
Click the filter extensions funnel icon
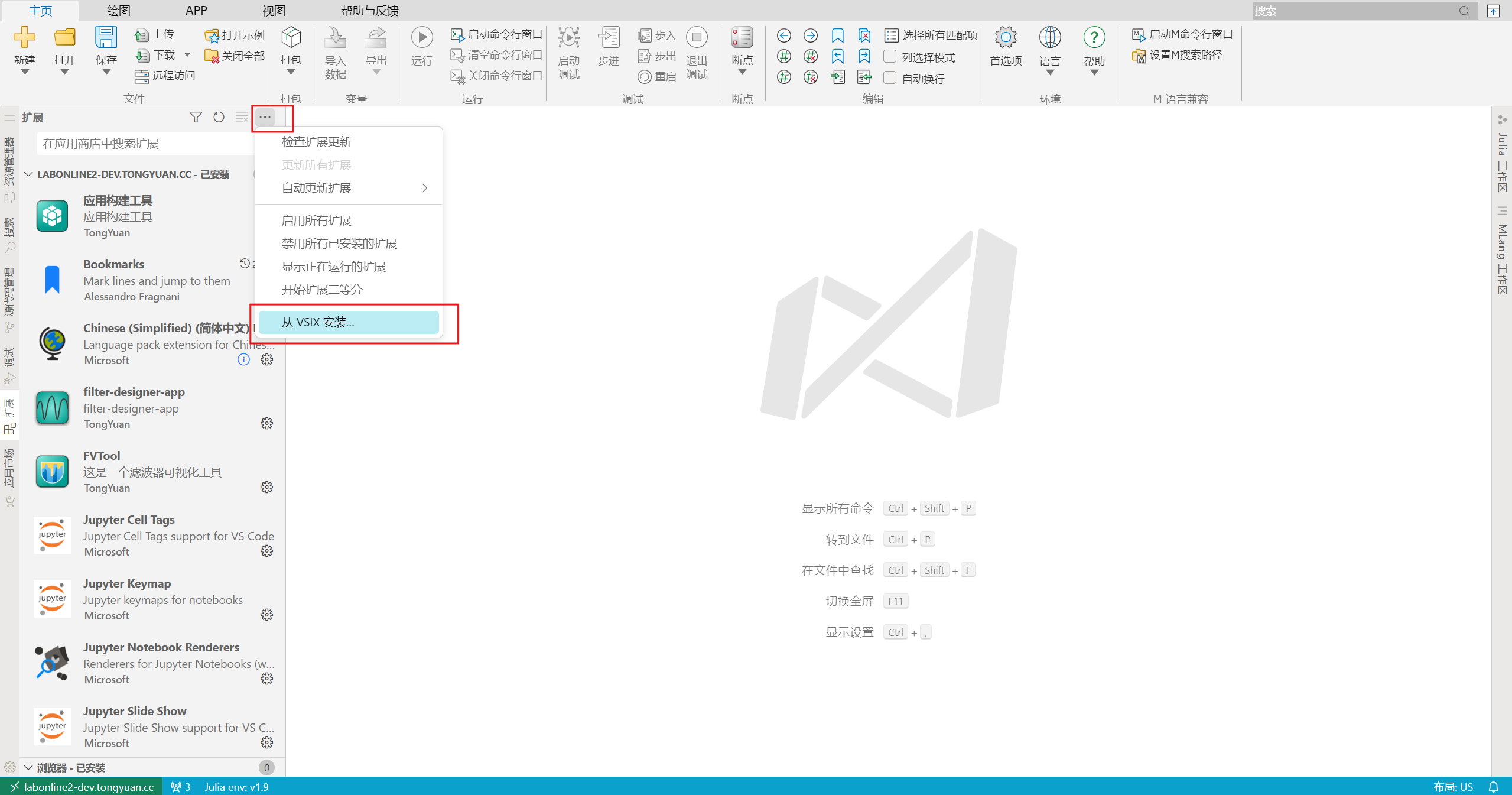[196, 117]
